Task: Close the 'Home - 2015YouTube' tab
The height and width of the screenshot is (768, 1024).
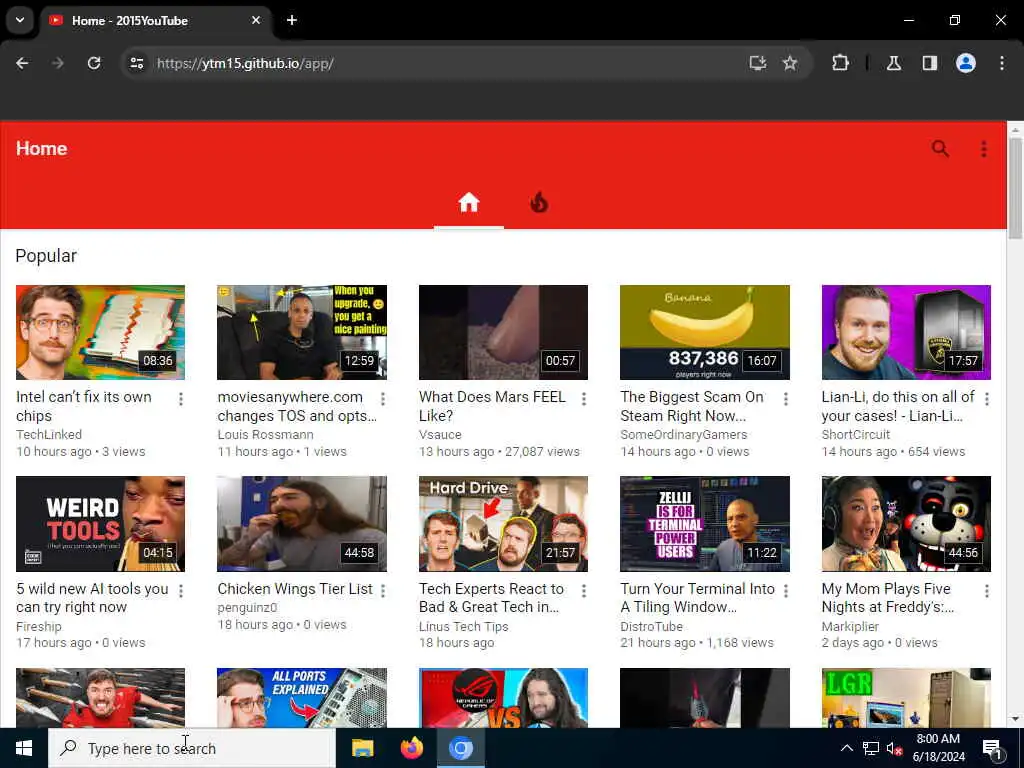Action: (256, 20)
